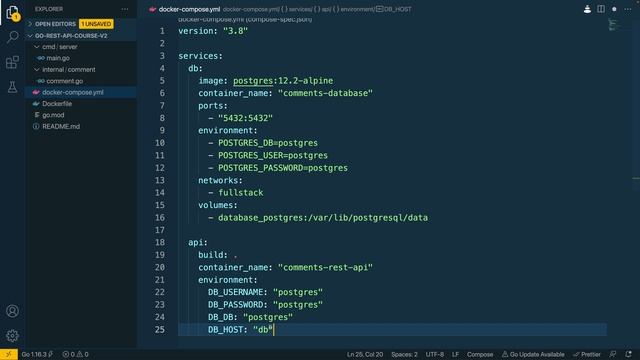Open the errors and warnings counter
640x360 pixels.
pos(75,354)
